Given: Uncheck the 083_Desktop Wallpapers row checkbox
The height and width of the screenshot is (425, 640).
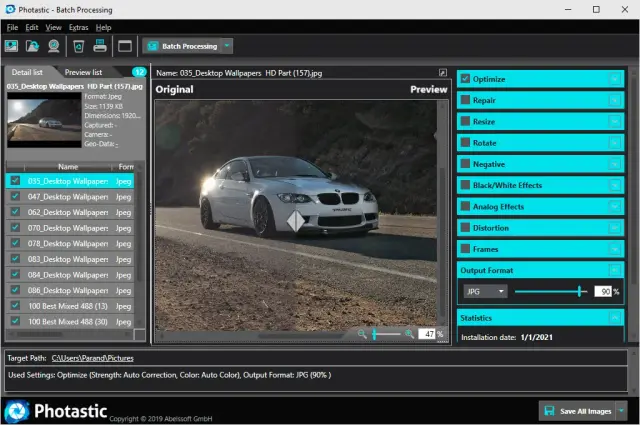Looking at the screenshot, I should click(x=15, y=259).
